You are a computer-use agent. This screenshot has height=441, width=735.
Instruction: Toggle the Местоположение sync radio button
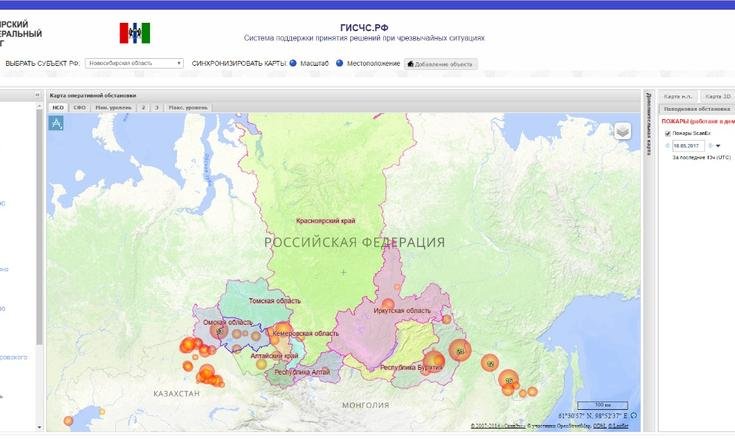click(339, 63)
